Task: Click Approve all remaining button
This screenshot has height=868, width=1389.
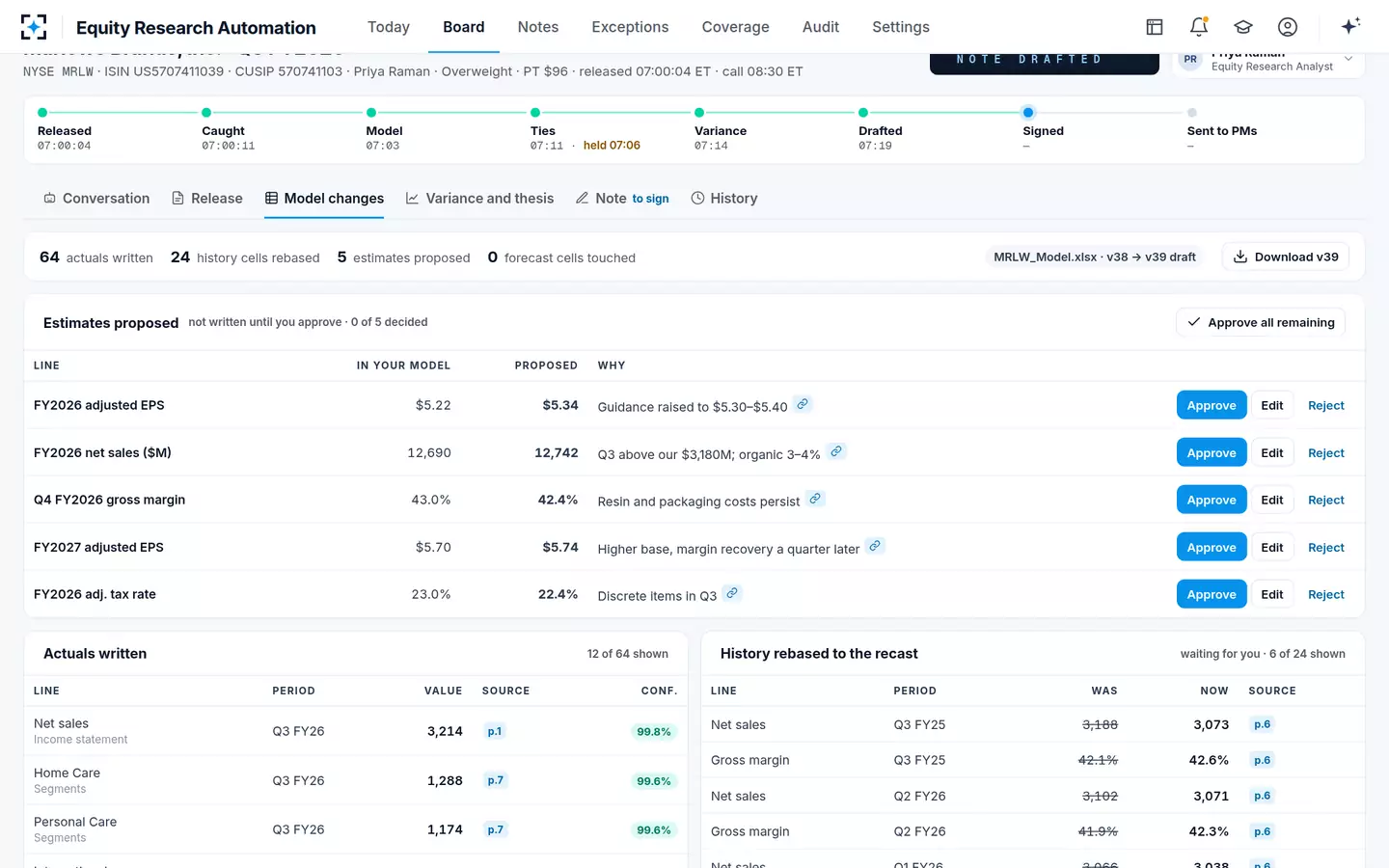Action: [x=1261, y=322]
